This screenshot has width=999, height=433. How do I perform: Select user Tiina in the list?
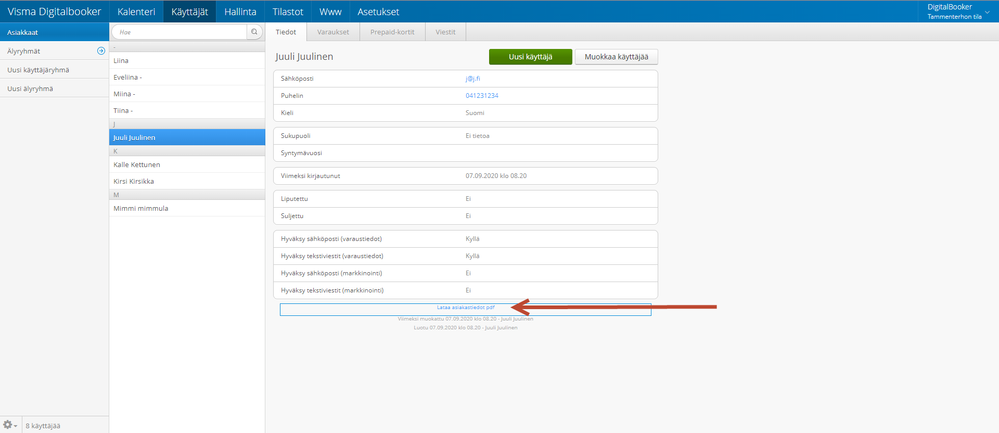pos(187,110)
